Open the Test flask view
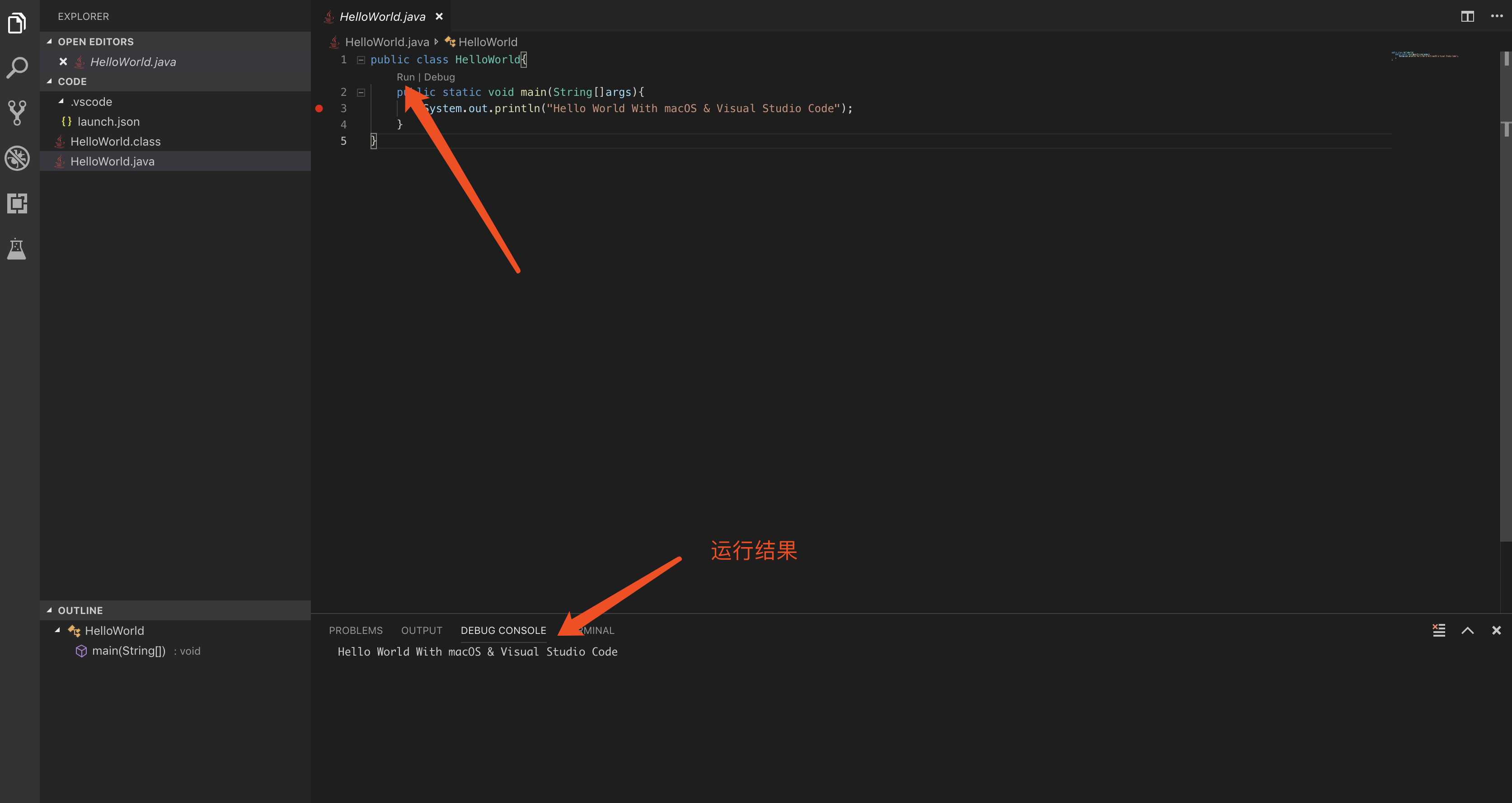The image size is (1512, 803). [16, 249]
